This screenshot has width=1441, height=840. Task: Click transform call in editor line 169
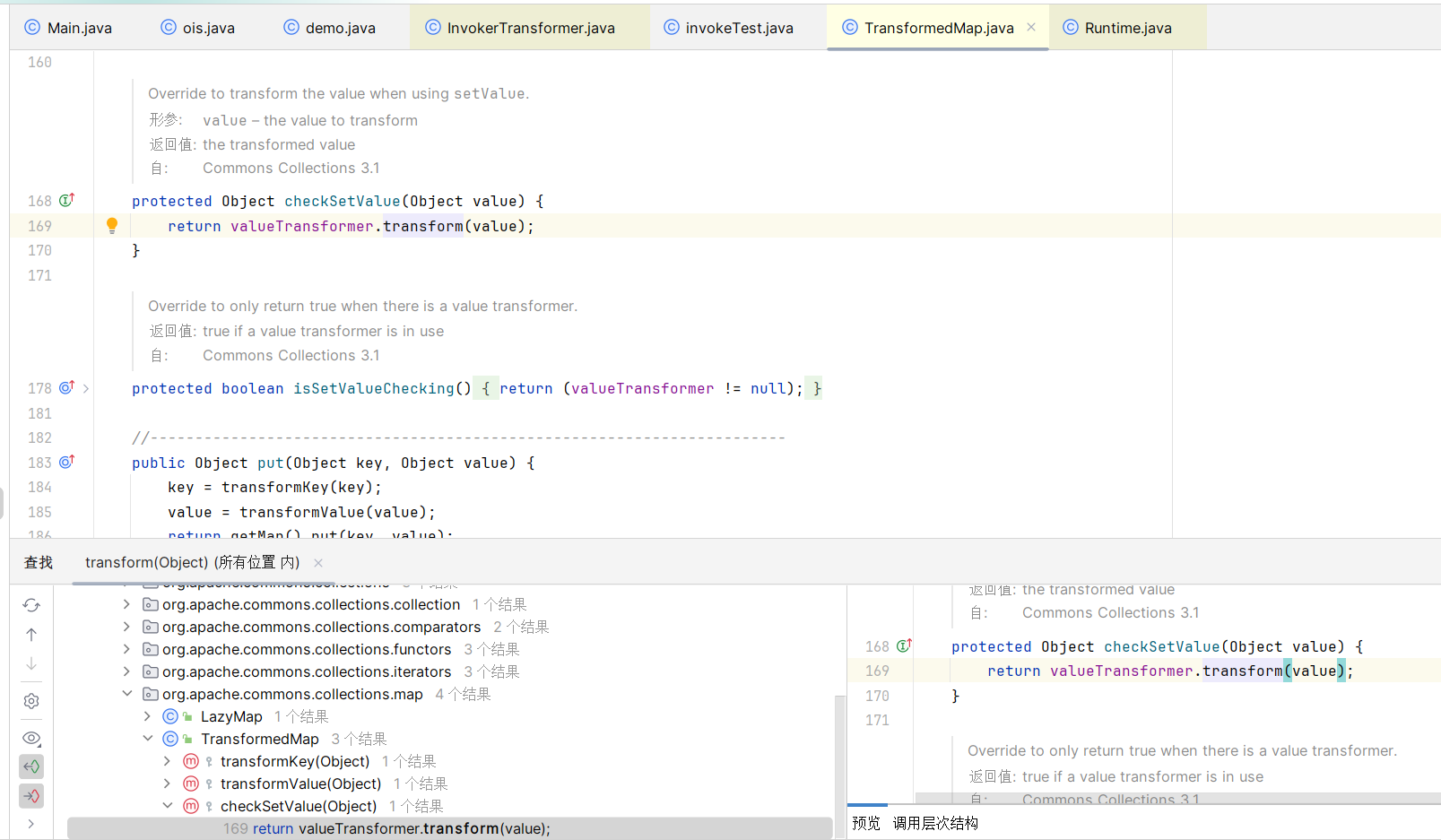(423, 226)
